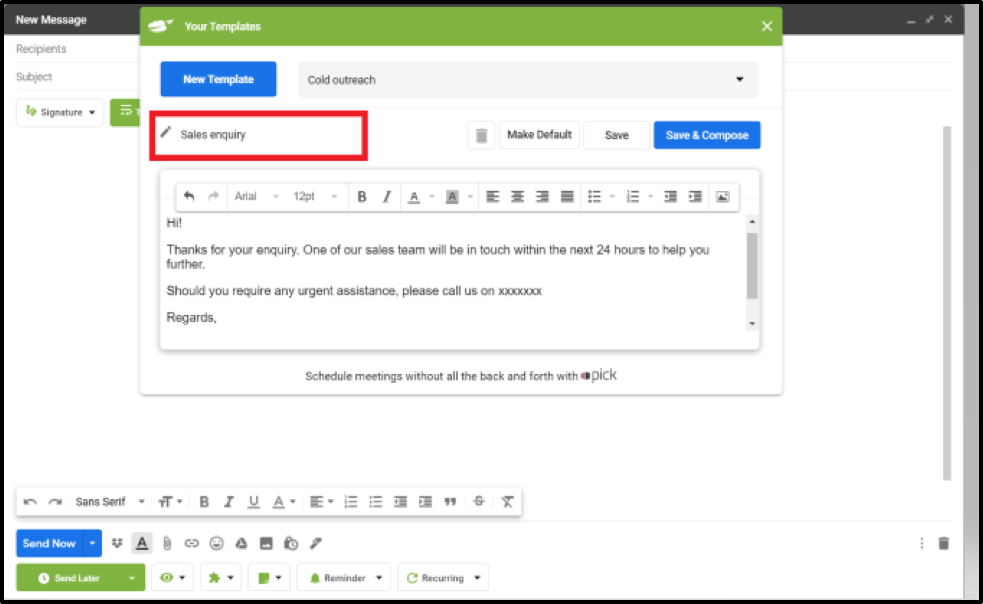Viewport: 983px width, 604px height.
Task: Toggle bold in the template editor toolbar
Action: [362, 197]
